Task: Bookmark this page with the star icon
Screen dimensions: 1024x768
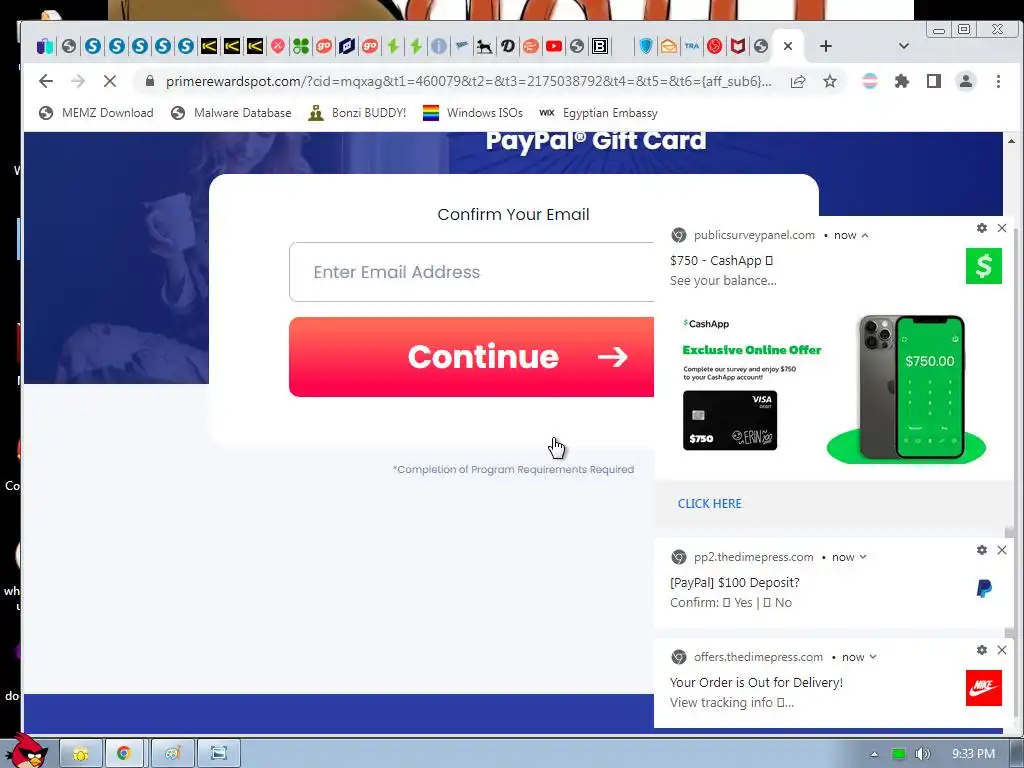Action: point(829,81)
